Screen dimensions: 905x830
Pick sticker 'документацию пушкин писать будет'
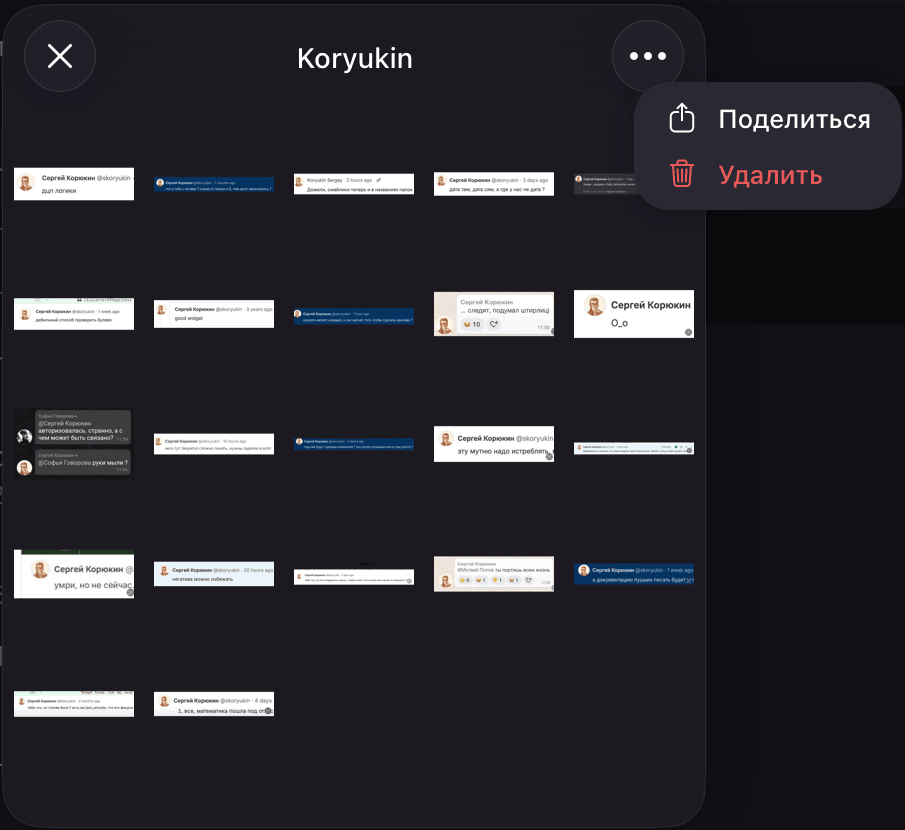click(x=634, y=574)
